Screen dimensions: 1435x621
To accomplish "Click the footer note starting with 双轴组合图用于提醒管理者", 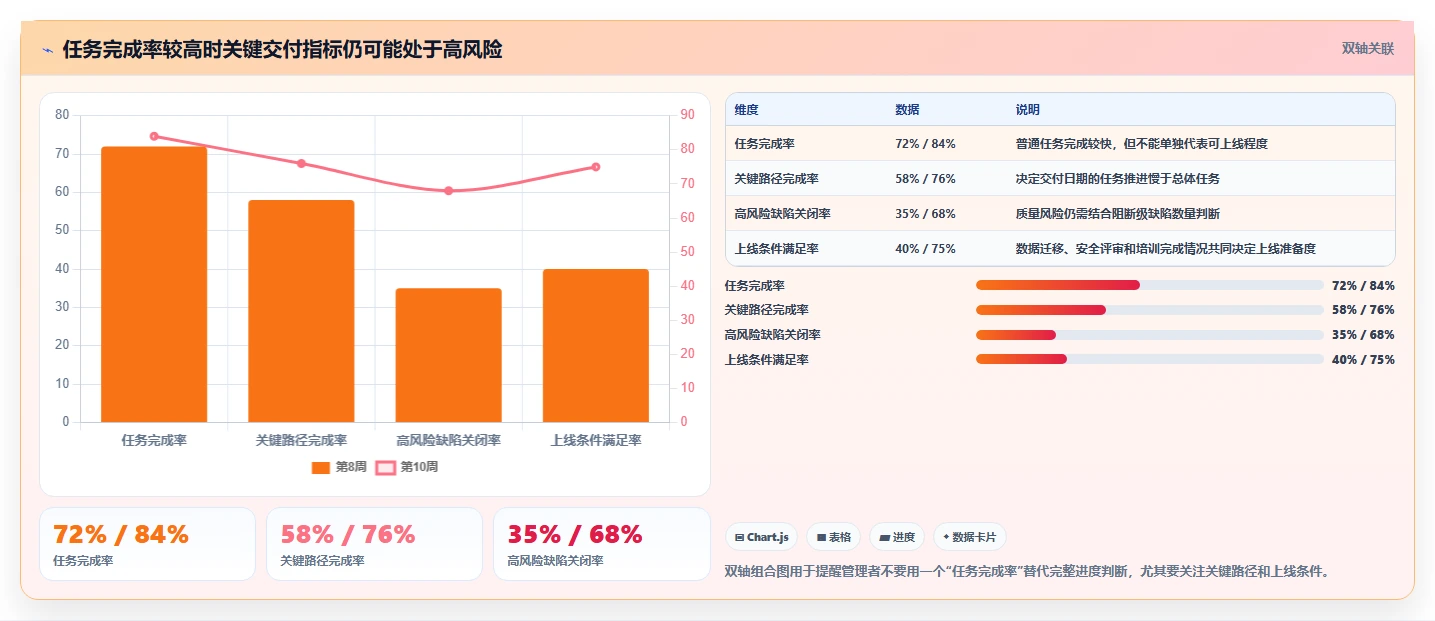I will click(1030, 572).
